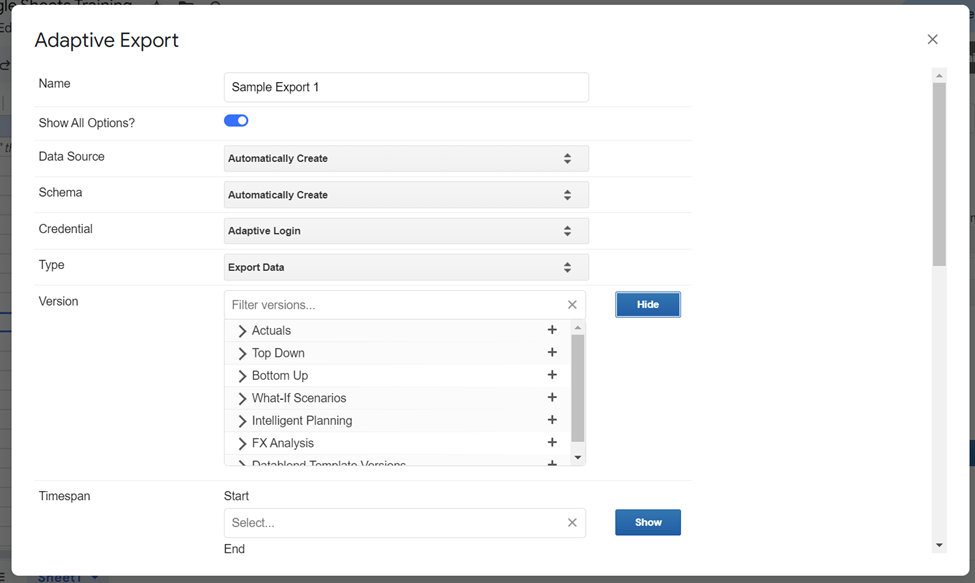Image resolution: width=975 pixels, height=583 pixels.
Task: Add Intelligent Planning with plus icon
Action: [x=552, y=420]
